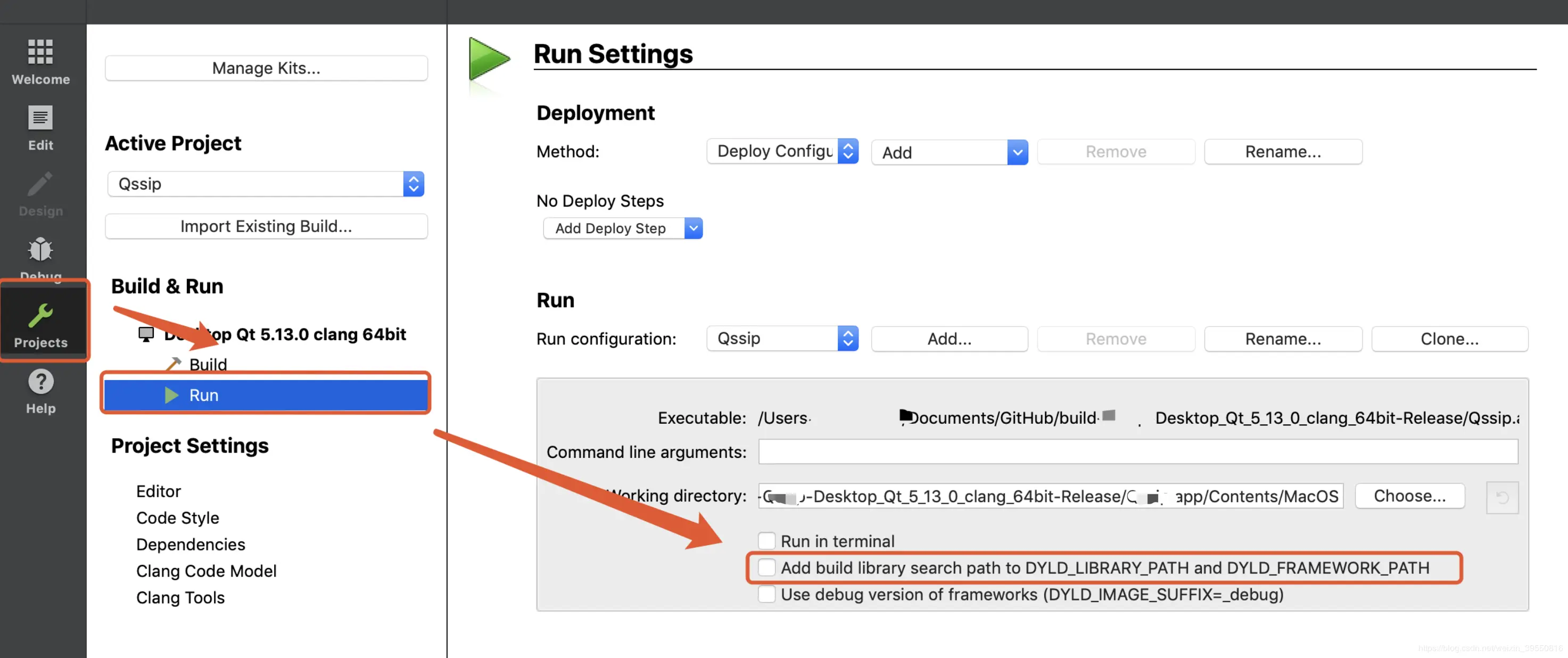Open Run configuration Qssip combo box

pyautogui.click(x=782, y=339)
